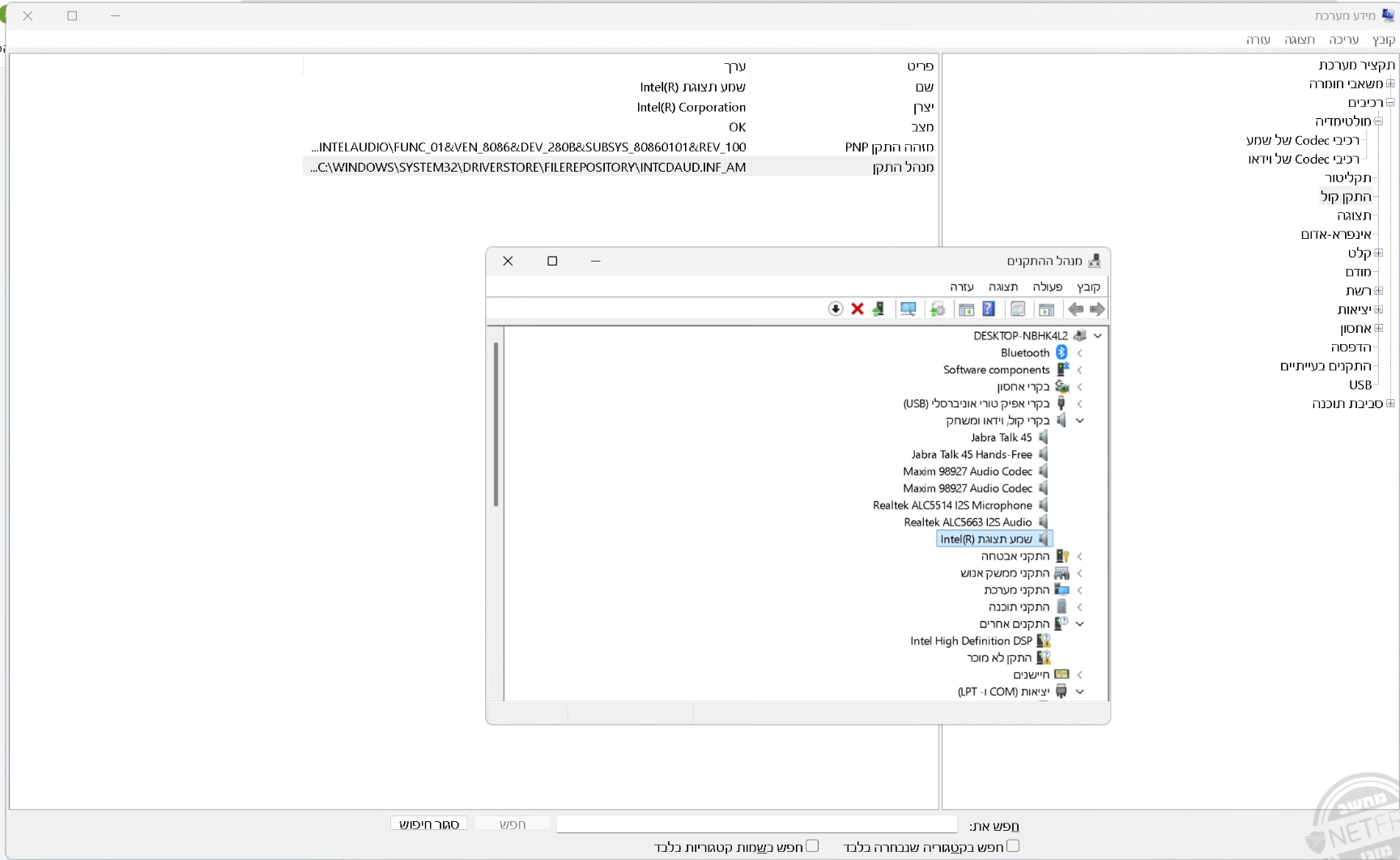Uninstall selected device using red X icon

click(857, 309)
